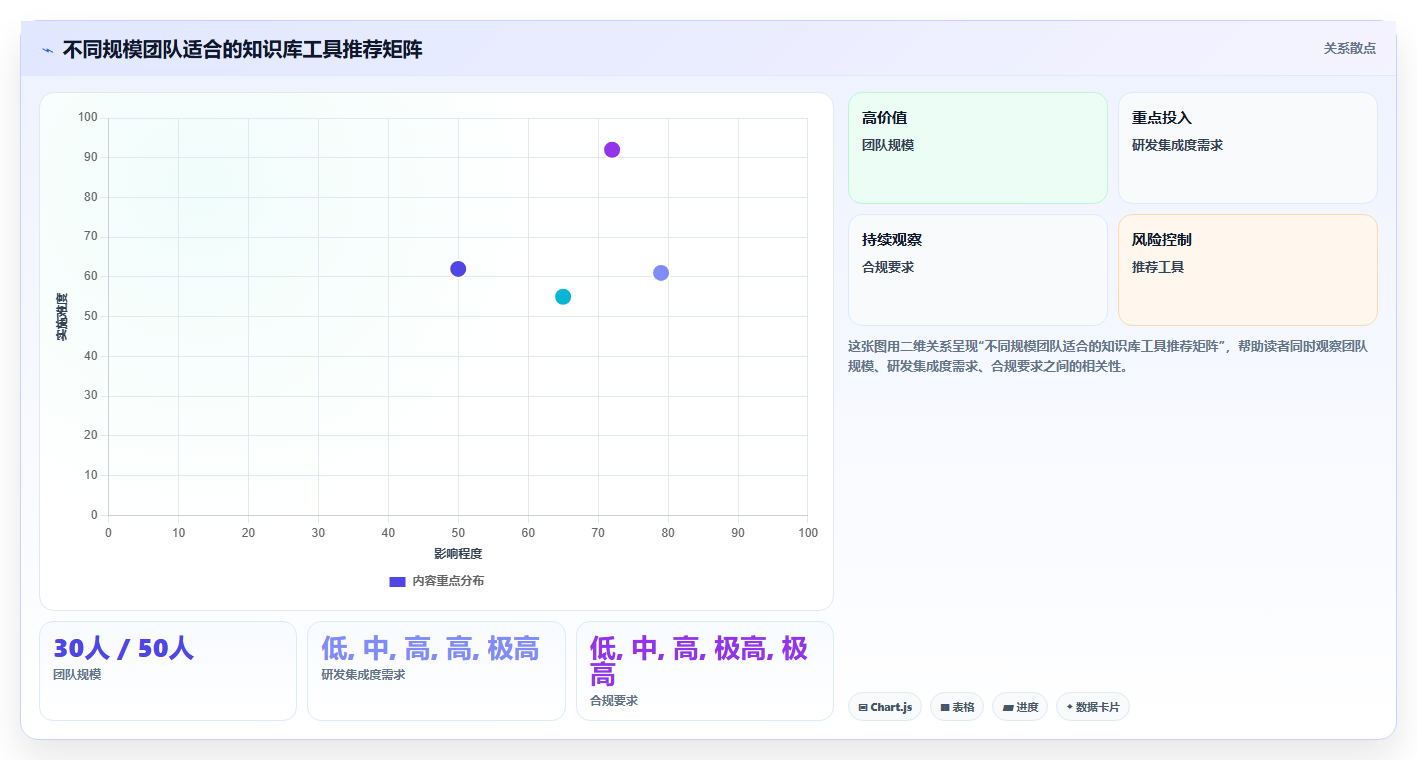Click the 合规要求 label under the purple values
1417x760 pixels.
(614, 701)
